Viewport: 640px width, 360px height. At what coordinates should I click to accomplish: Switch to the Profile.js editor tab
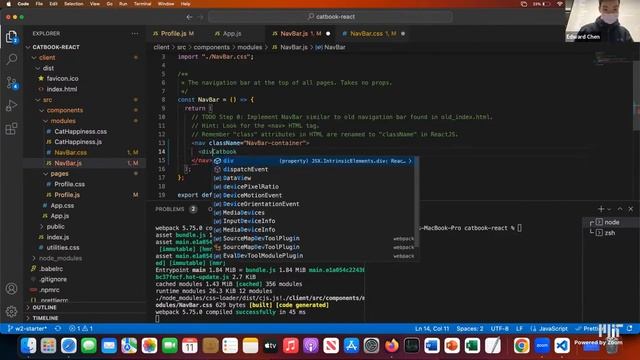[x=173, y=33]
